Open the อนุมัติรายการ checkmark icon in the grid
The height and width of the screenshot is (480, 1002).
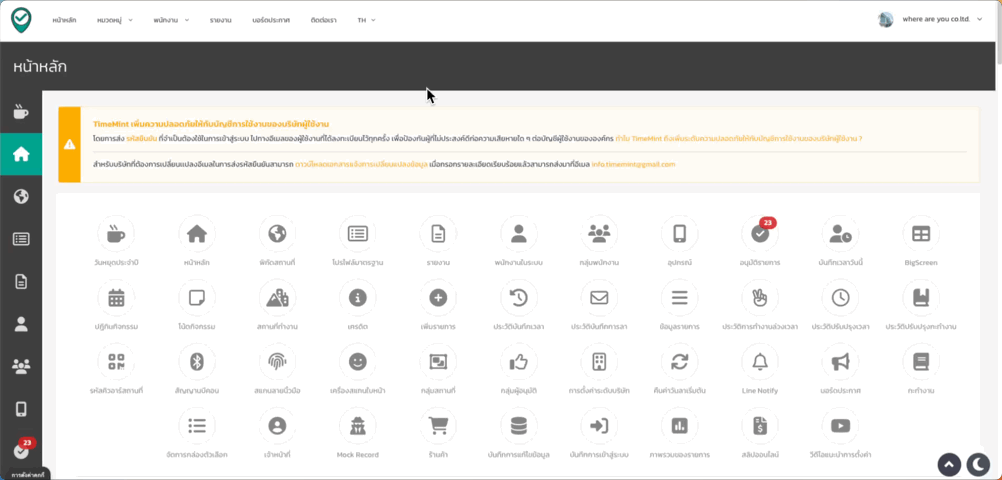pos(760,234)
